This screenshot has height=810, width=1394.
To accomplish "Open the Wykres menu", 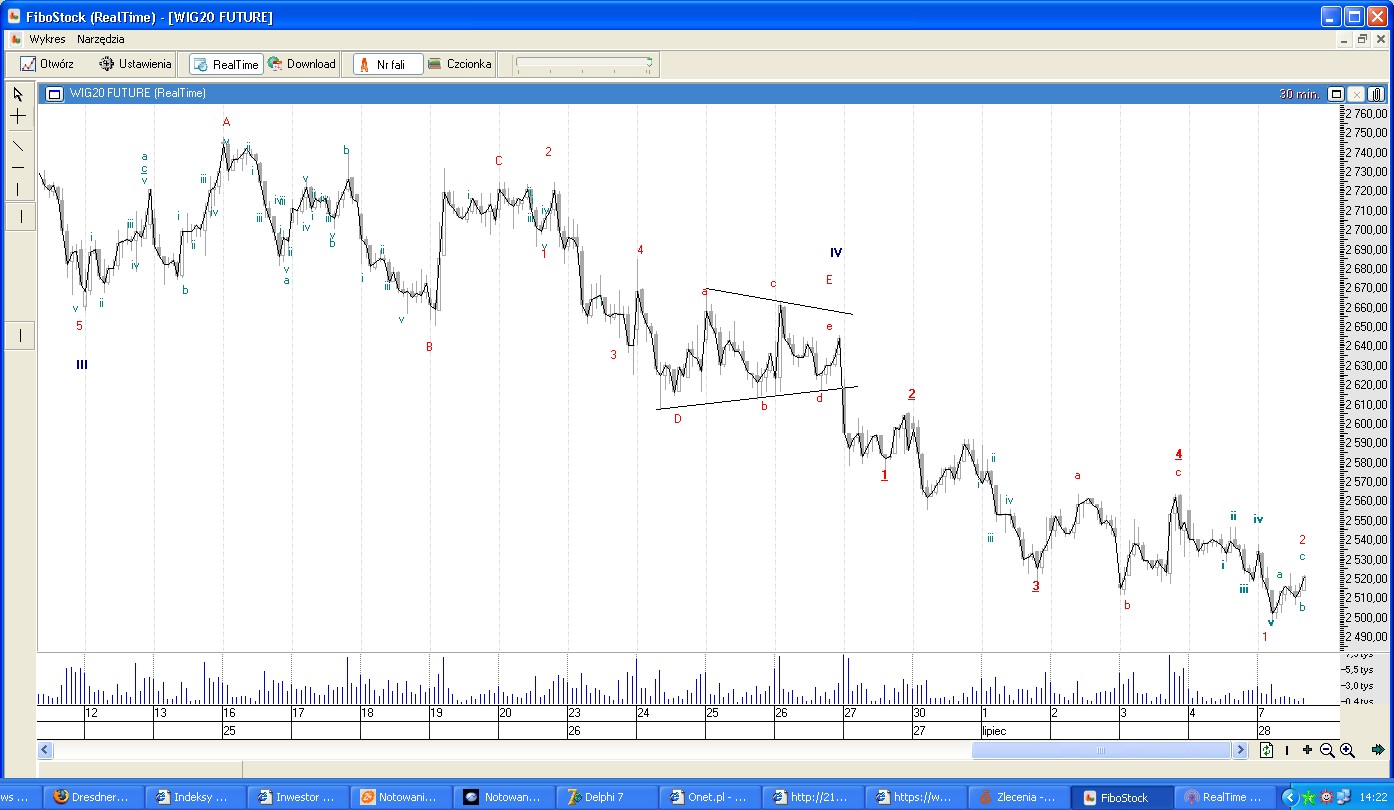I will click(47, 39).
